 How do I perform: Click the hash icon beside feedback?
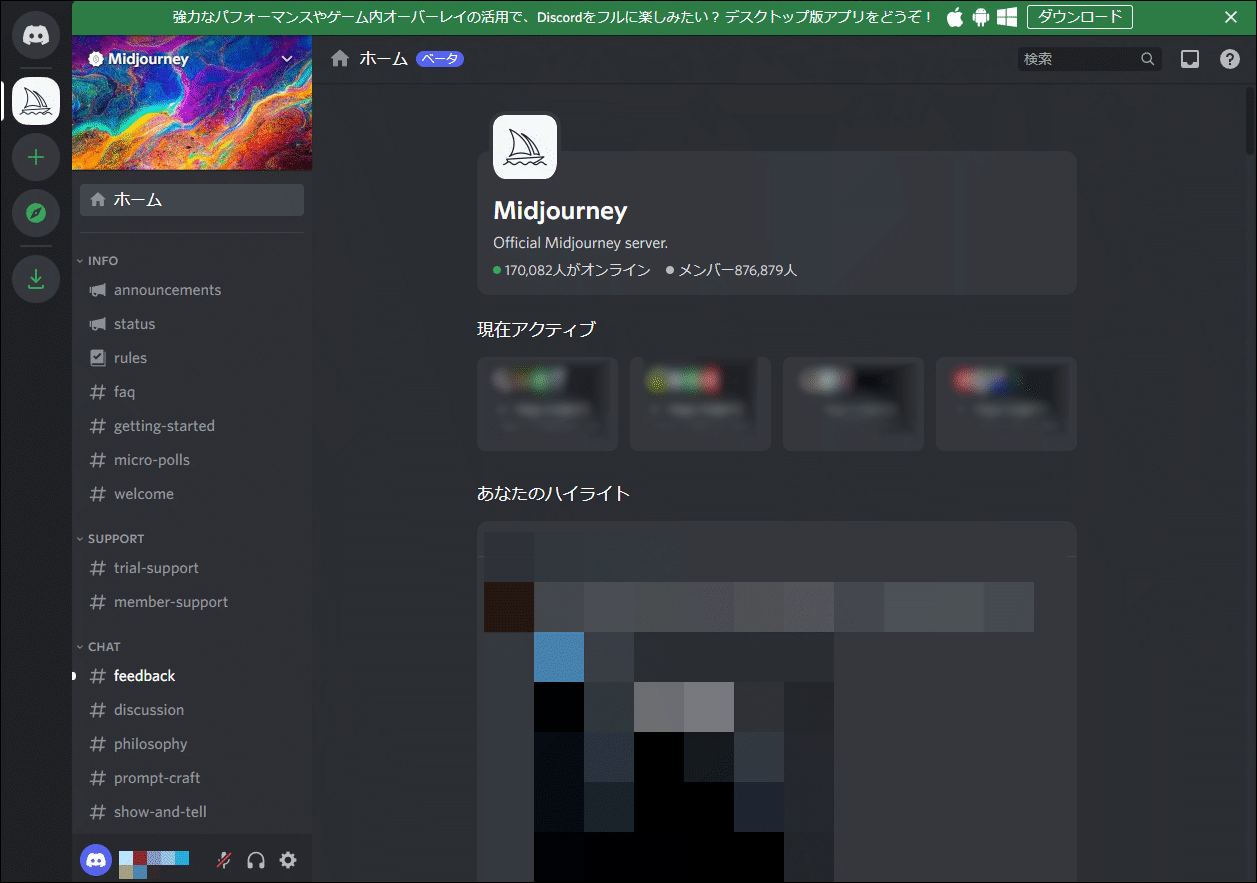pyautogui.click(x=98, y=676)
